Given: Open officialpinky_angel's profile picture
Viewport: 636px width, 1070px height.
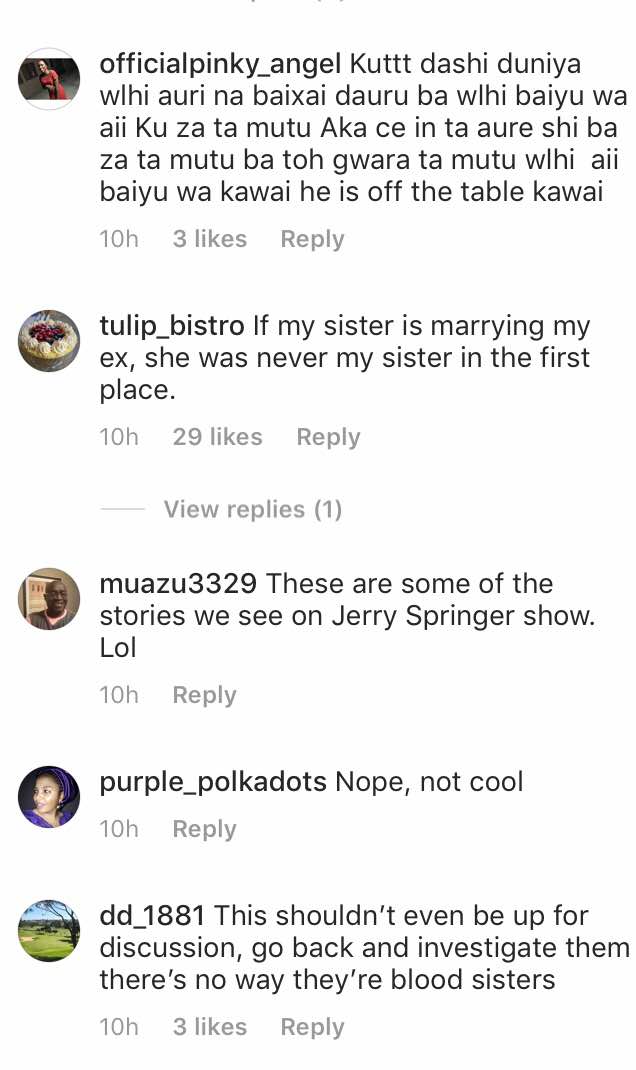Looking at the screenshot, I should (x=49, y=78).
